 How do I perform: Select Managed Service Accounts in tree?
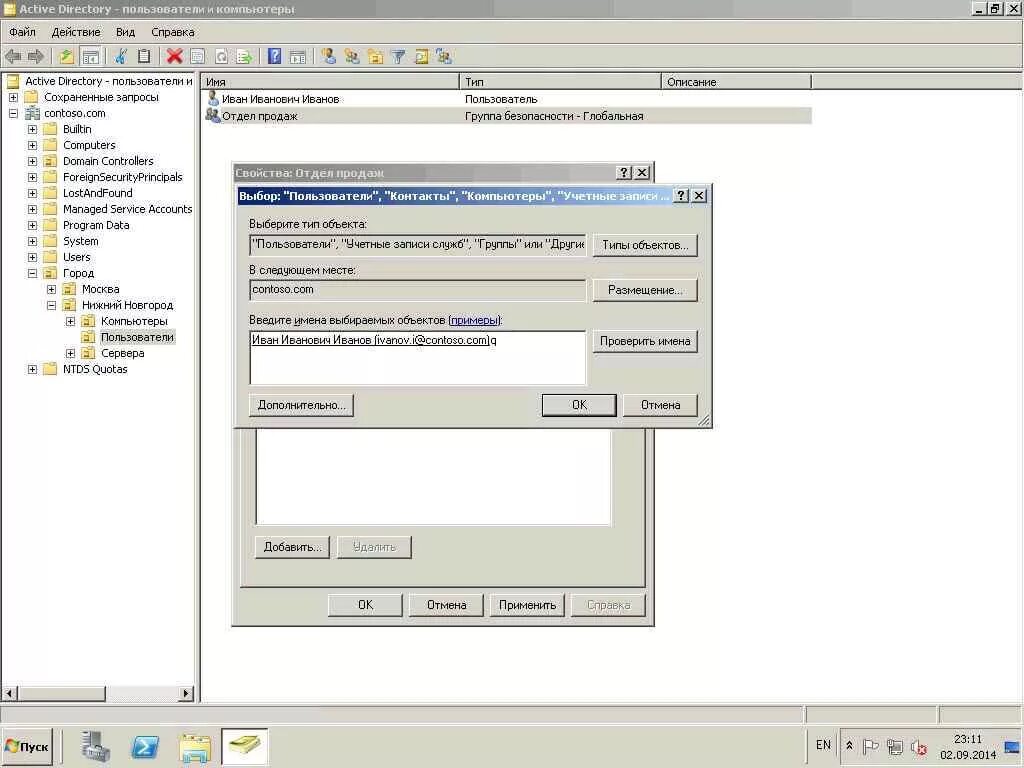point(127,209)
